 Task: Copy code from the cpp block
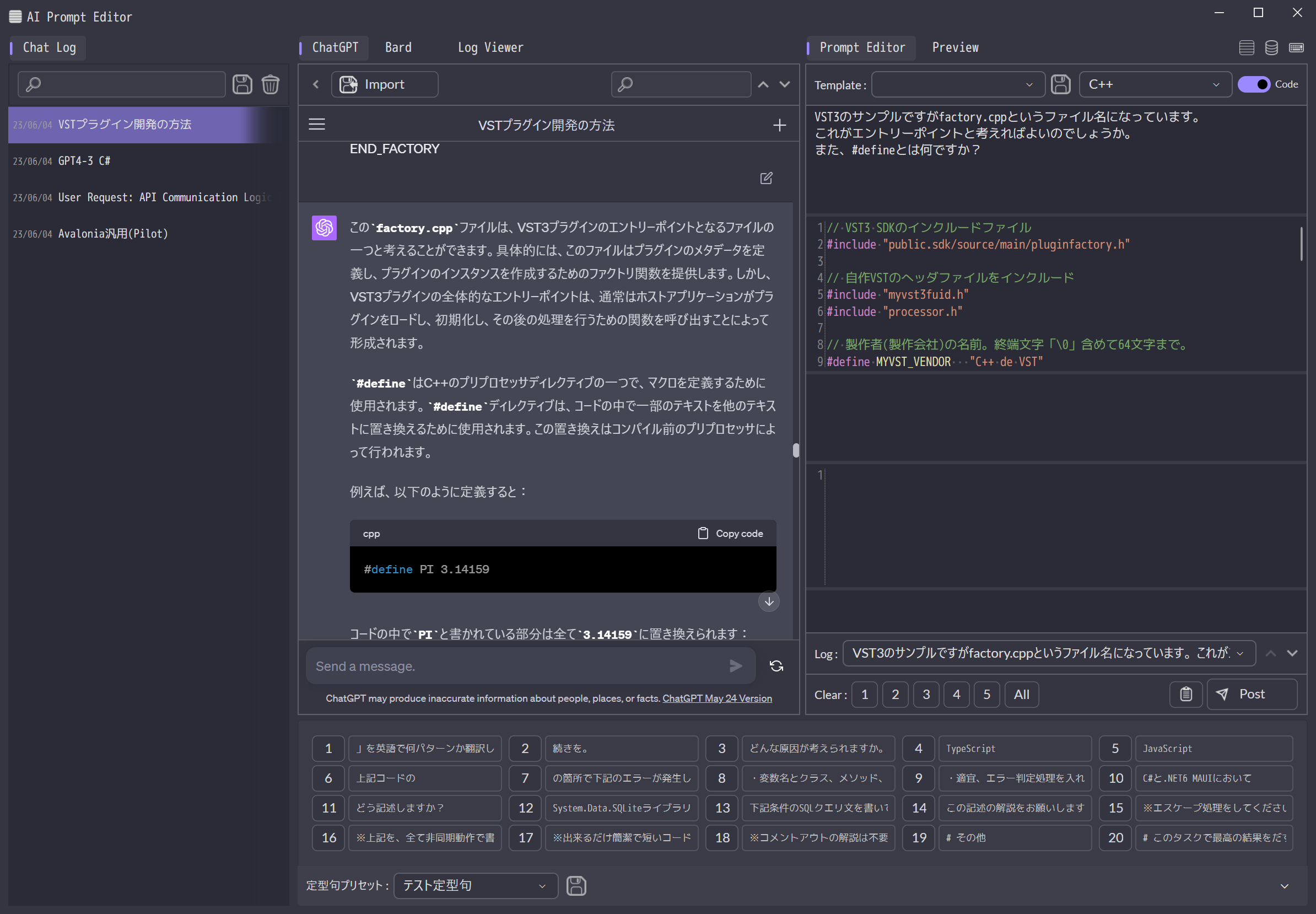coord(730,533)
